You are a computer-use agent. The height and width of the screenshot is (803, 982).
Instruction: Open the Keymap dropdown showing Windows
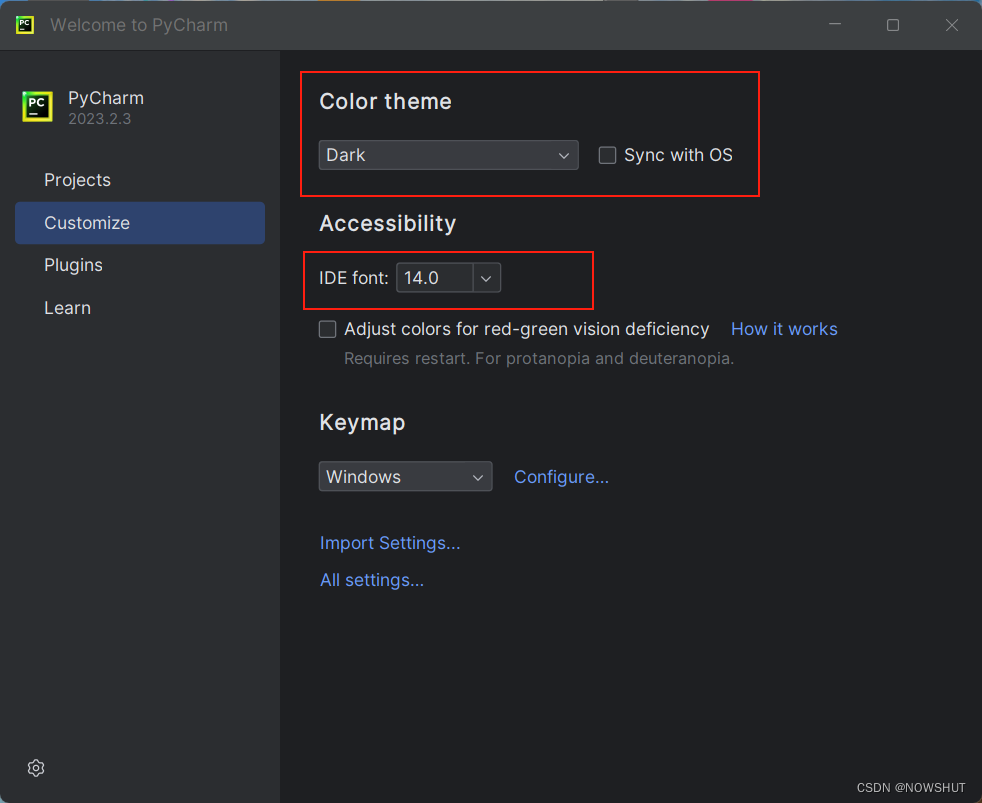click(405, 477)
